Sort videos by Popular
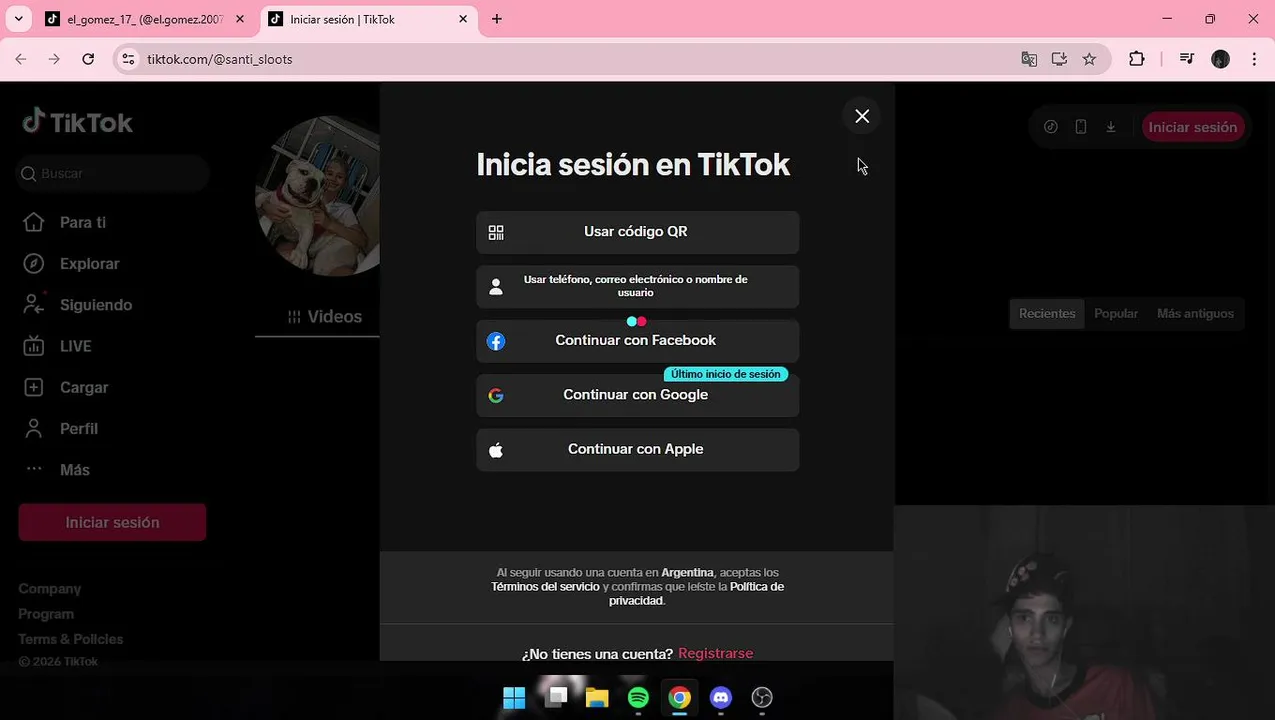Screen dimensions: 1275x720 [x=1116, y=314]
